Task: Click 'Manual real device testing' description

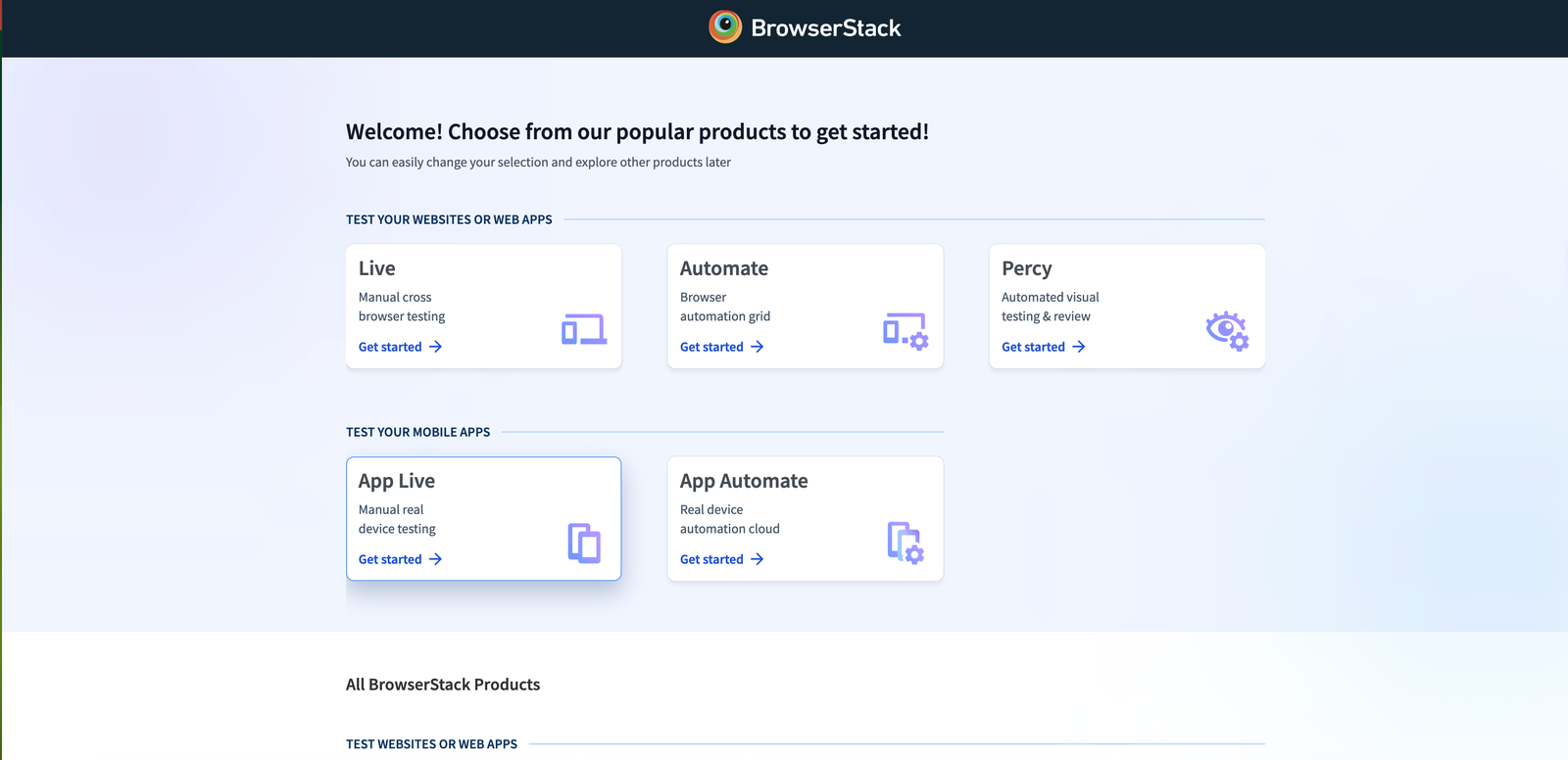Action: pyautogui.click(x=397, y=519)
